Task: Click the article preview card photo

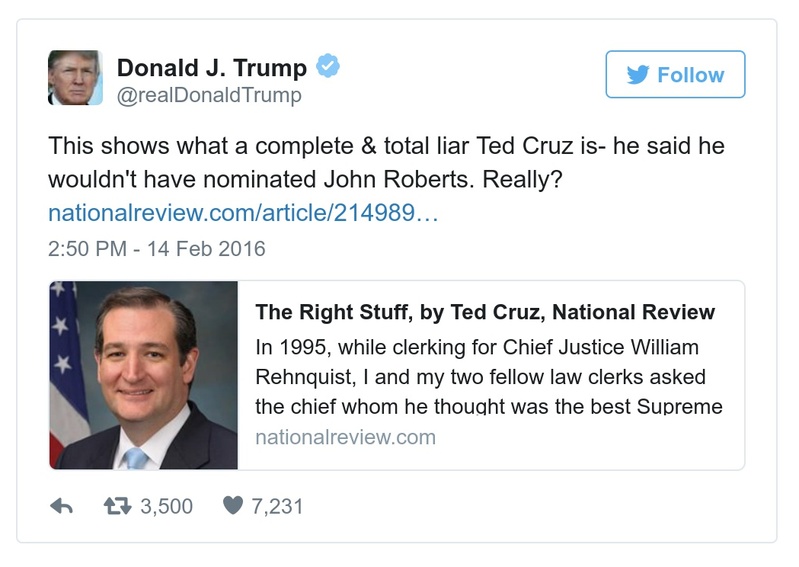Action: coord(143,375)
